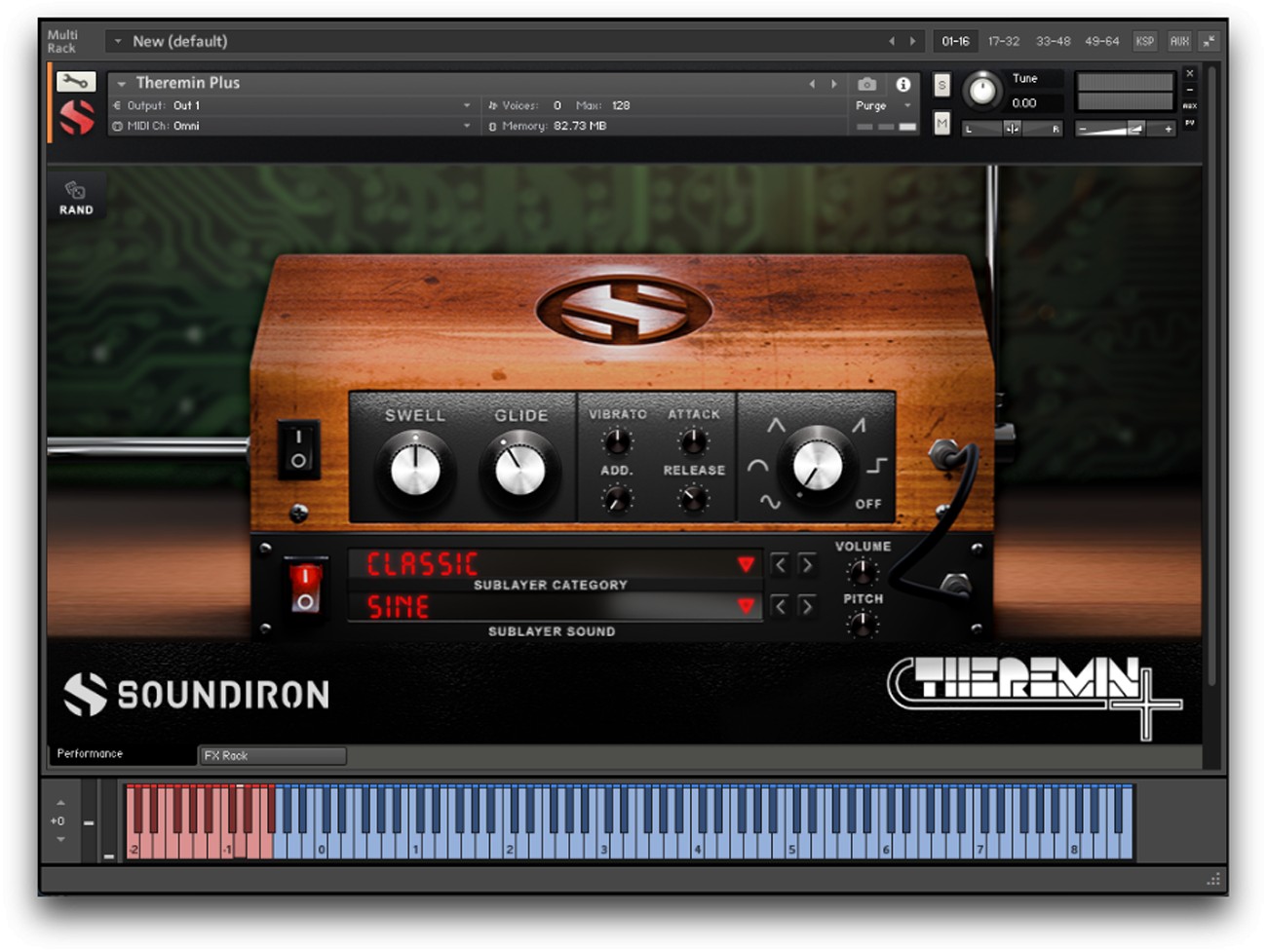1267x952 pixels.
Task: Select the sawtooth waveform symbol
Action: [859, 426]
